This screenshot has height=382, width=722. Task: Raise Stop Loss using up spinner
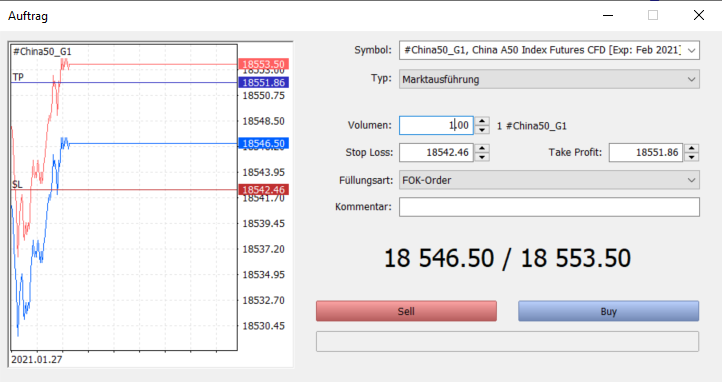(482, 148)
